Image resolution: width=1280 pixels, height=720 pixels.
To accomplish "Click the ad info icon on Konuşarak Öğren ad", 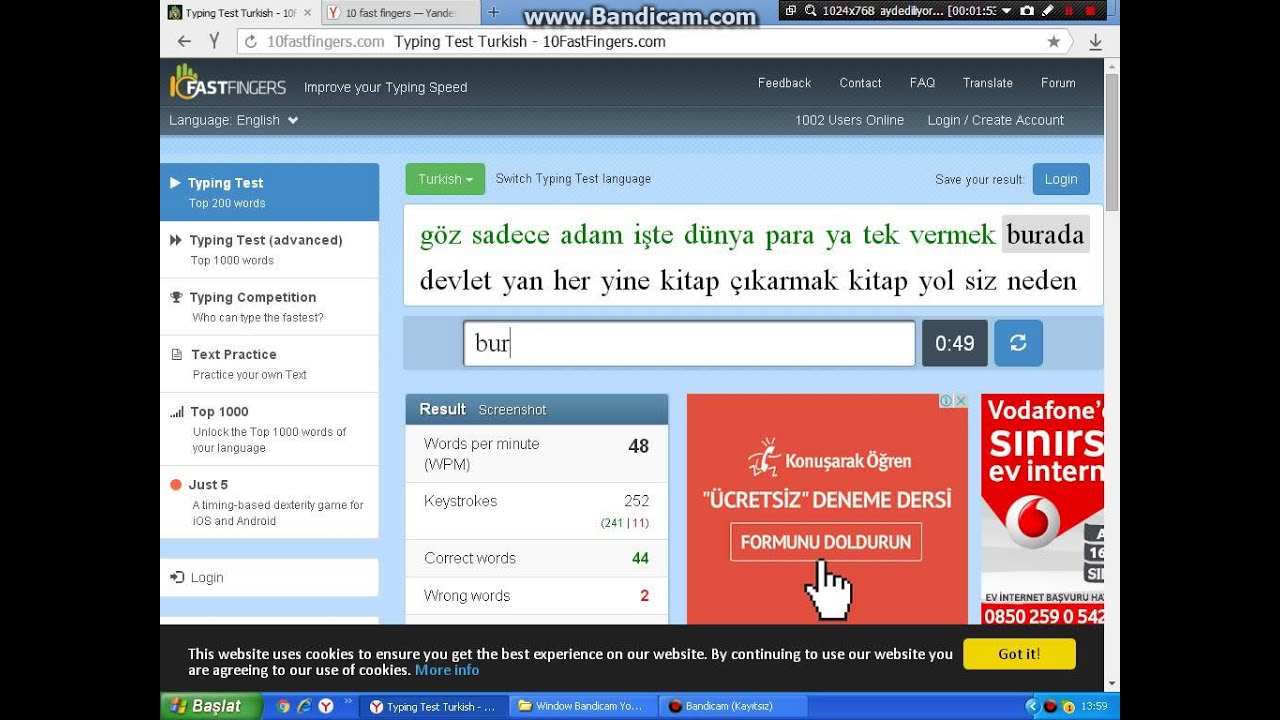I will [946, 401].
